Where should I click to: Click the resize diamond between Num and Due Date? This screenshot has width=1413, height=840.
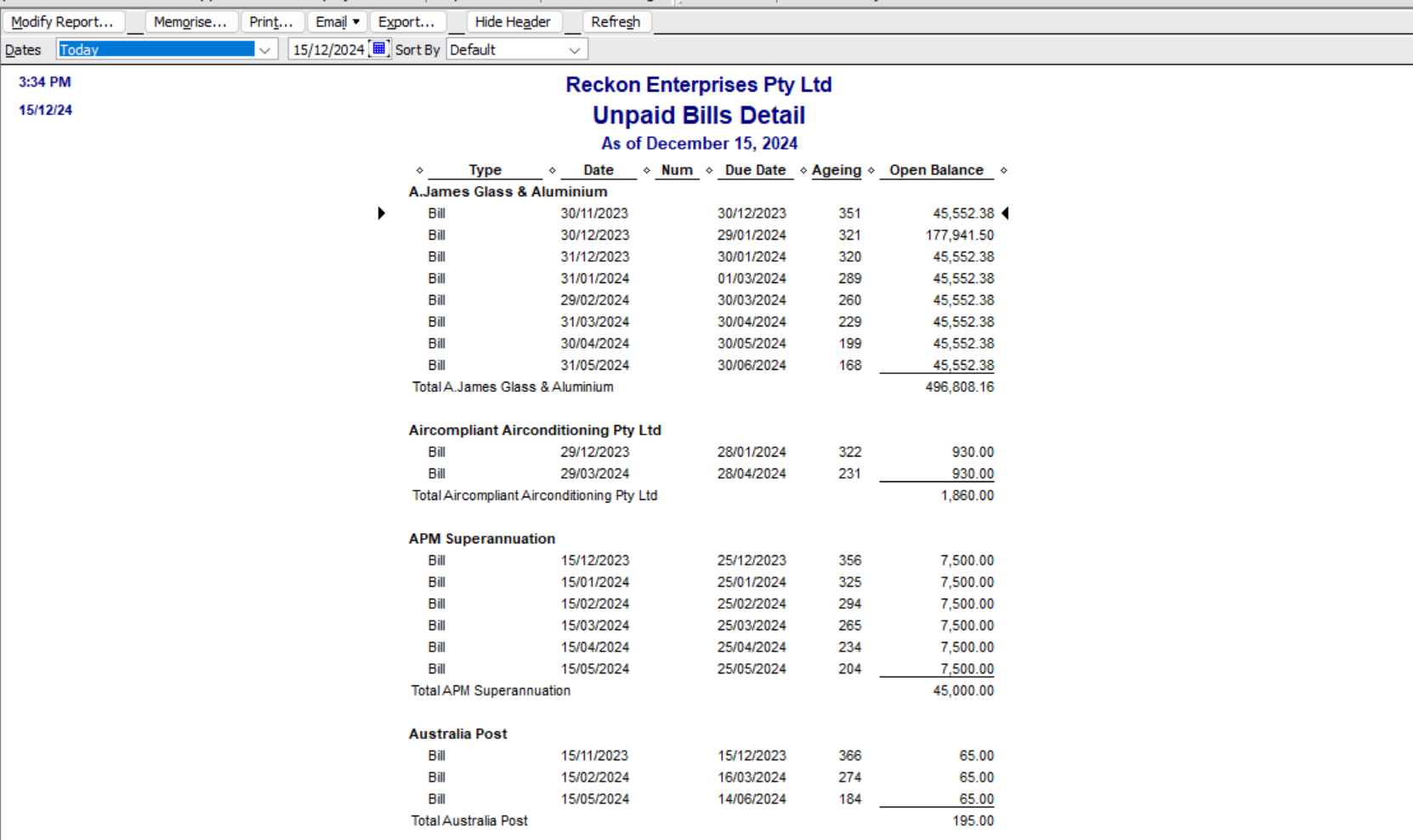point(709,170)
